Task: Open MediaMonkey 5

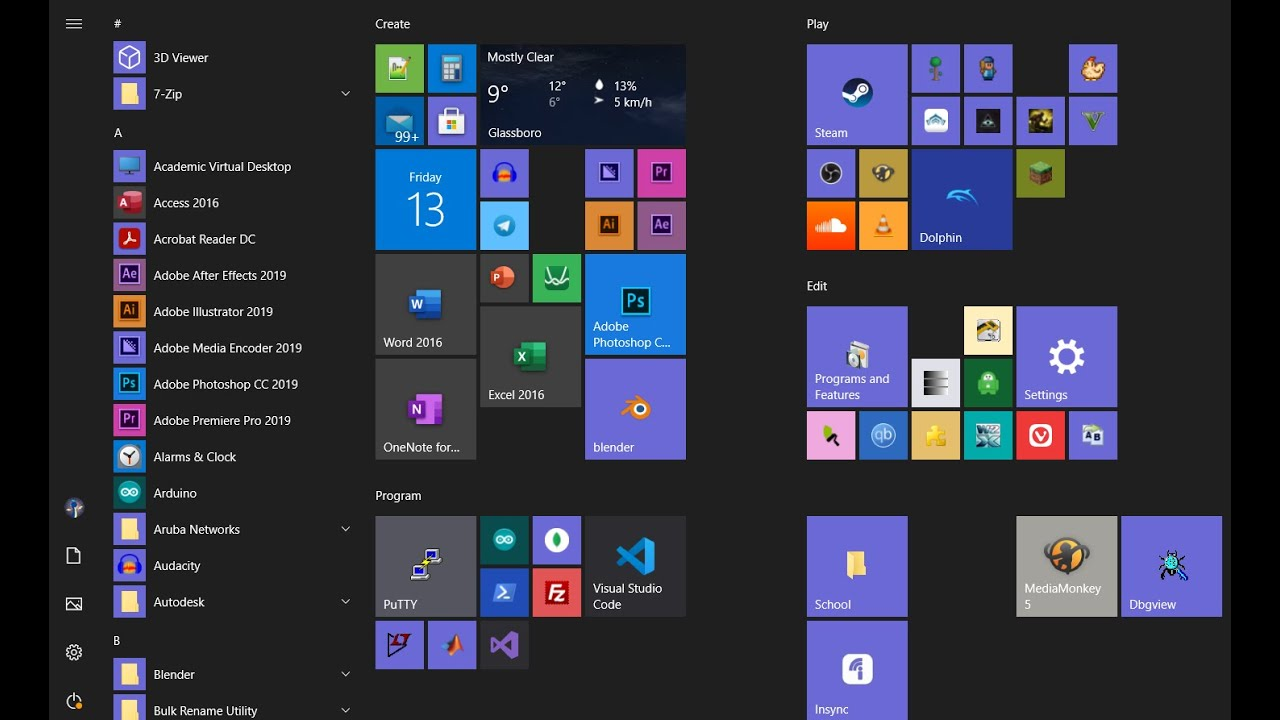Action: click(1066, 565)
